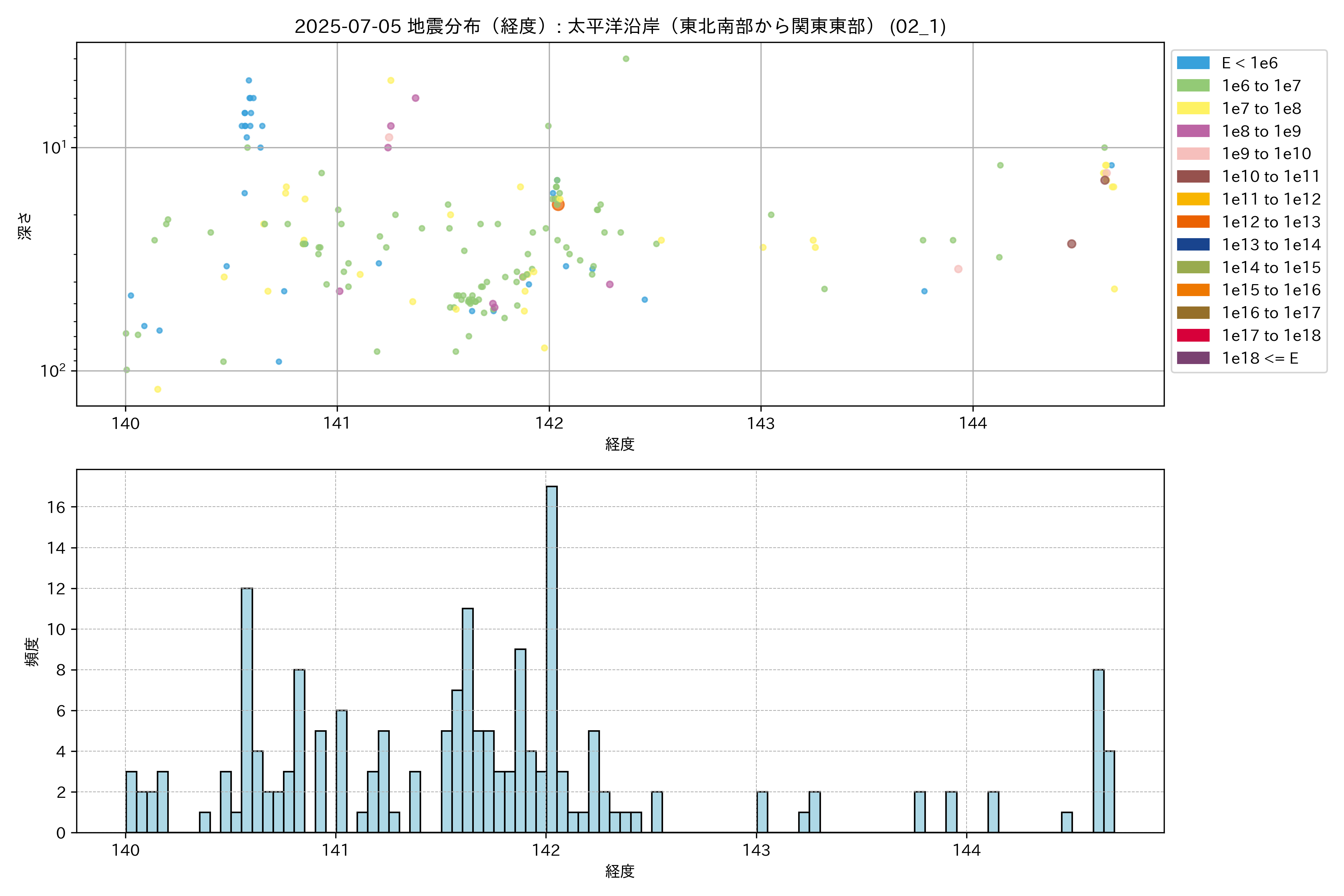Click the pink '1e9 to 1e10' legend swatch
This screenshot has height=896, width=1344.
click(1192, 154)
